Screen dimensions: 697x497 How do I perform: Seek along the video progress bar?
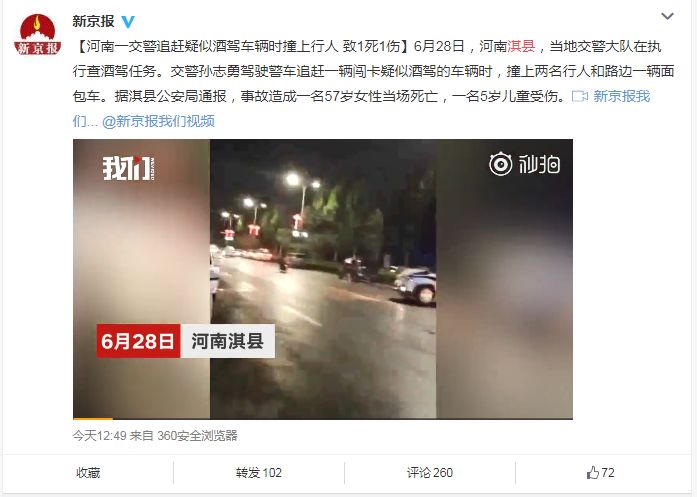[x=323, y=418]
